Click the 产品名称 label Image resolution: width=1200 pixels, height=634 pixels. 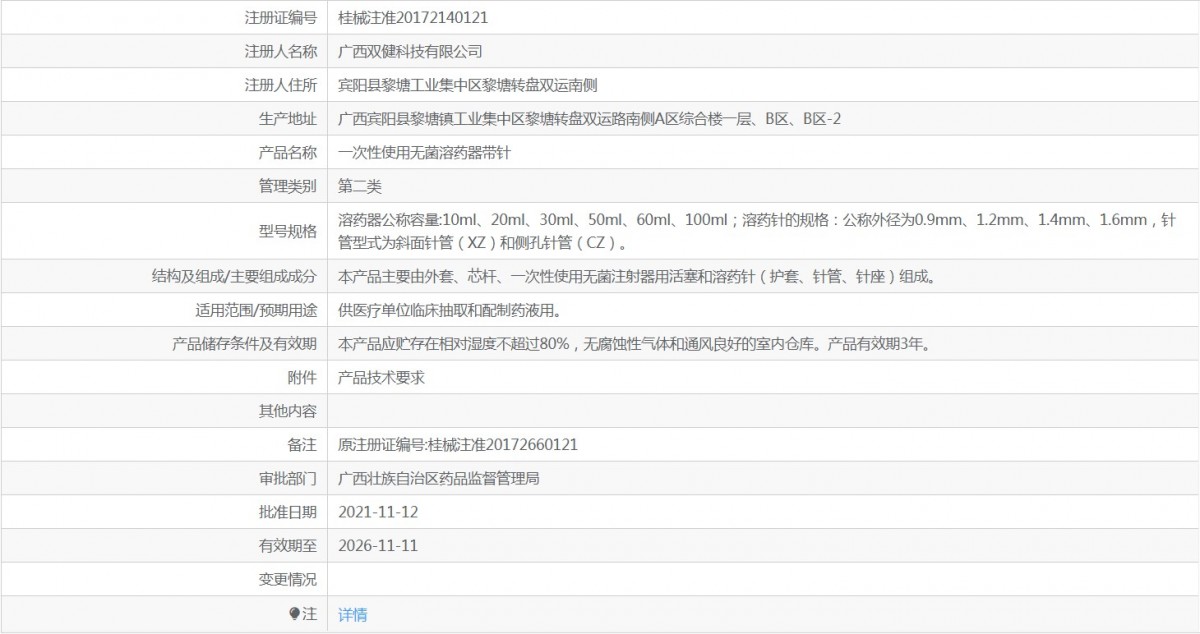coord(288,153)
